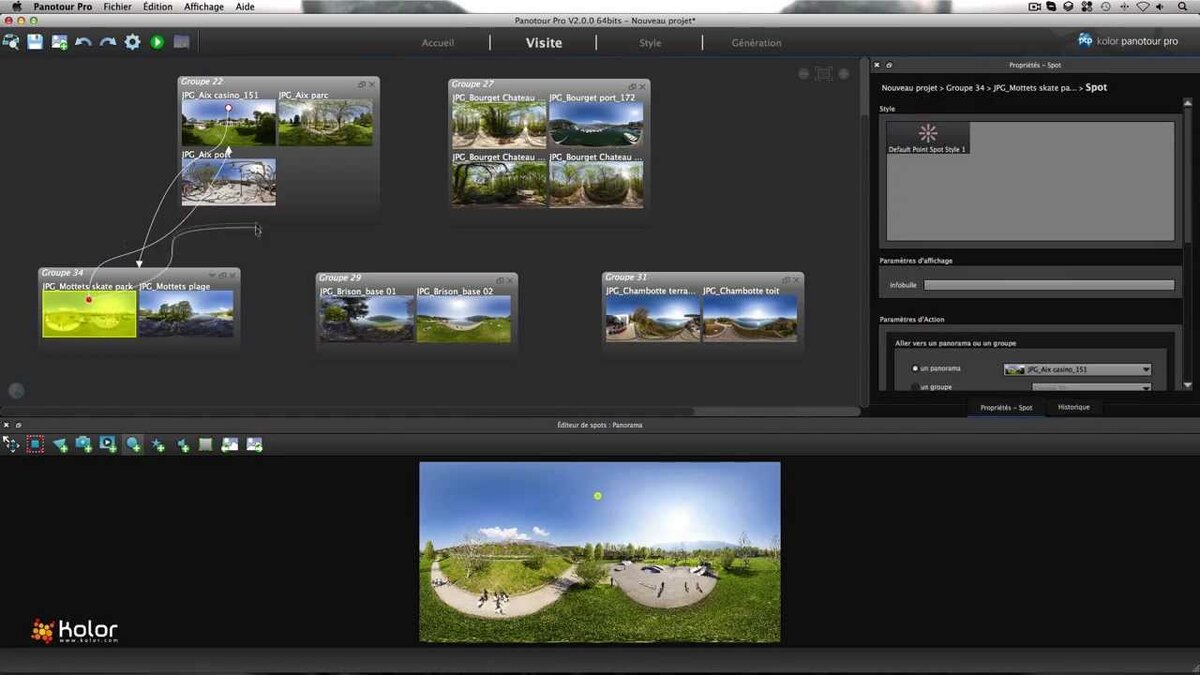1200x675 pixels.
Task: Click the detach icon on Groupe 22 header
Action: click(362, 84)
